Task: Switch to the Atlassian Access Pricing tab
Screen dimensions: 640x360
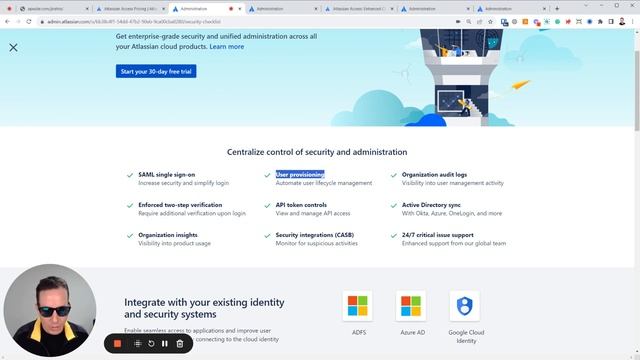Action: [129, 9]
